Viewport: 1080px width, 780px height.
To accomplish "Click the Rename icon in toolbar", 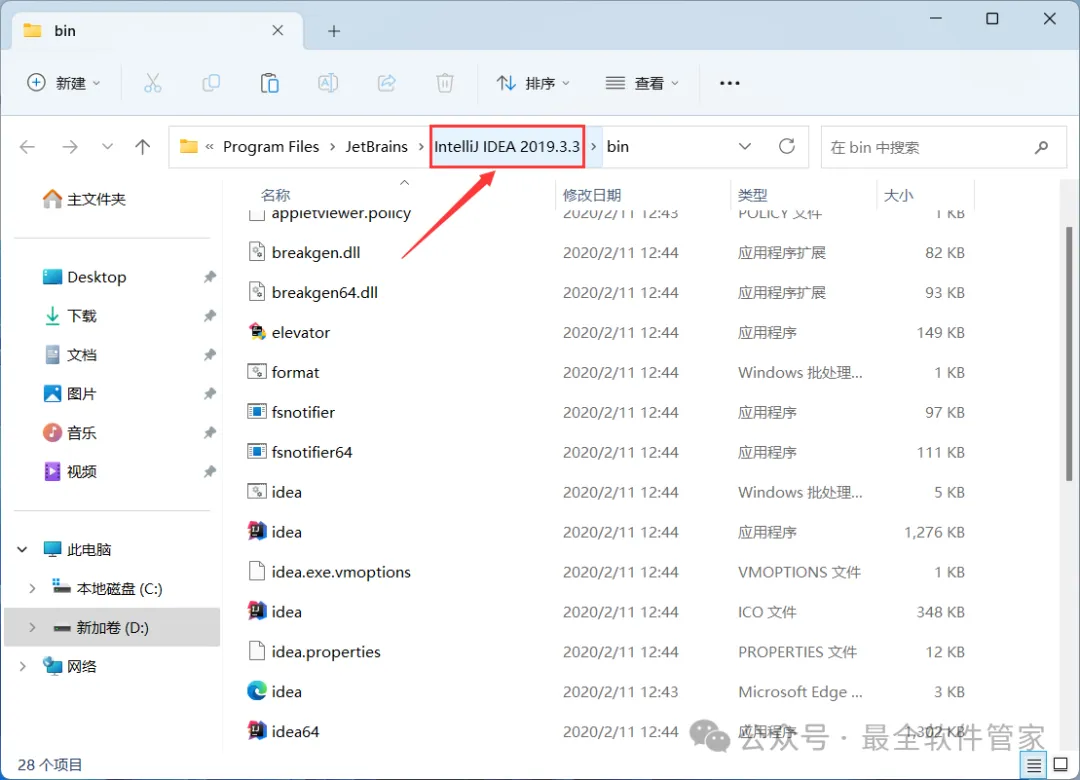I will point(328,83).
